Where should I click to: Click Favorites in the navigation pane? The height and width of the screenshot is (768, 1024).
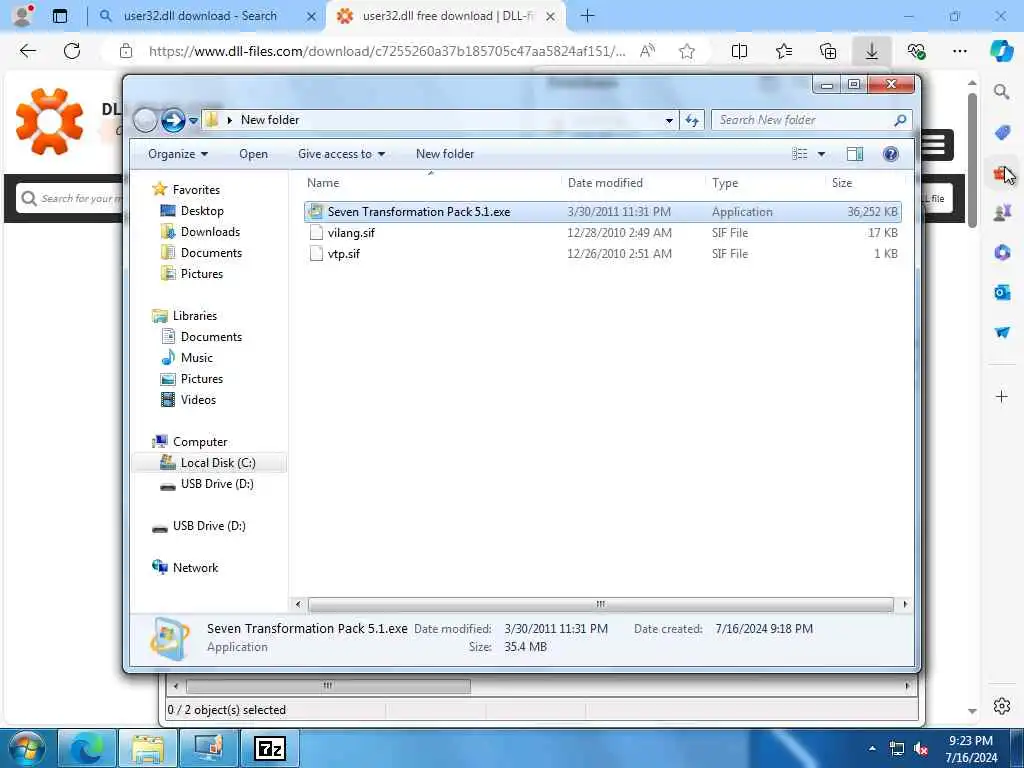[196, 190]
